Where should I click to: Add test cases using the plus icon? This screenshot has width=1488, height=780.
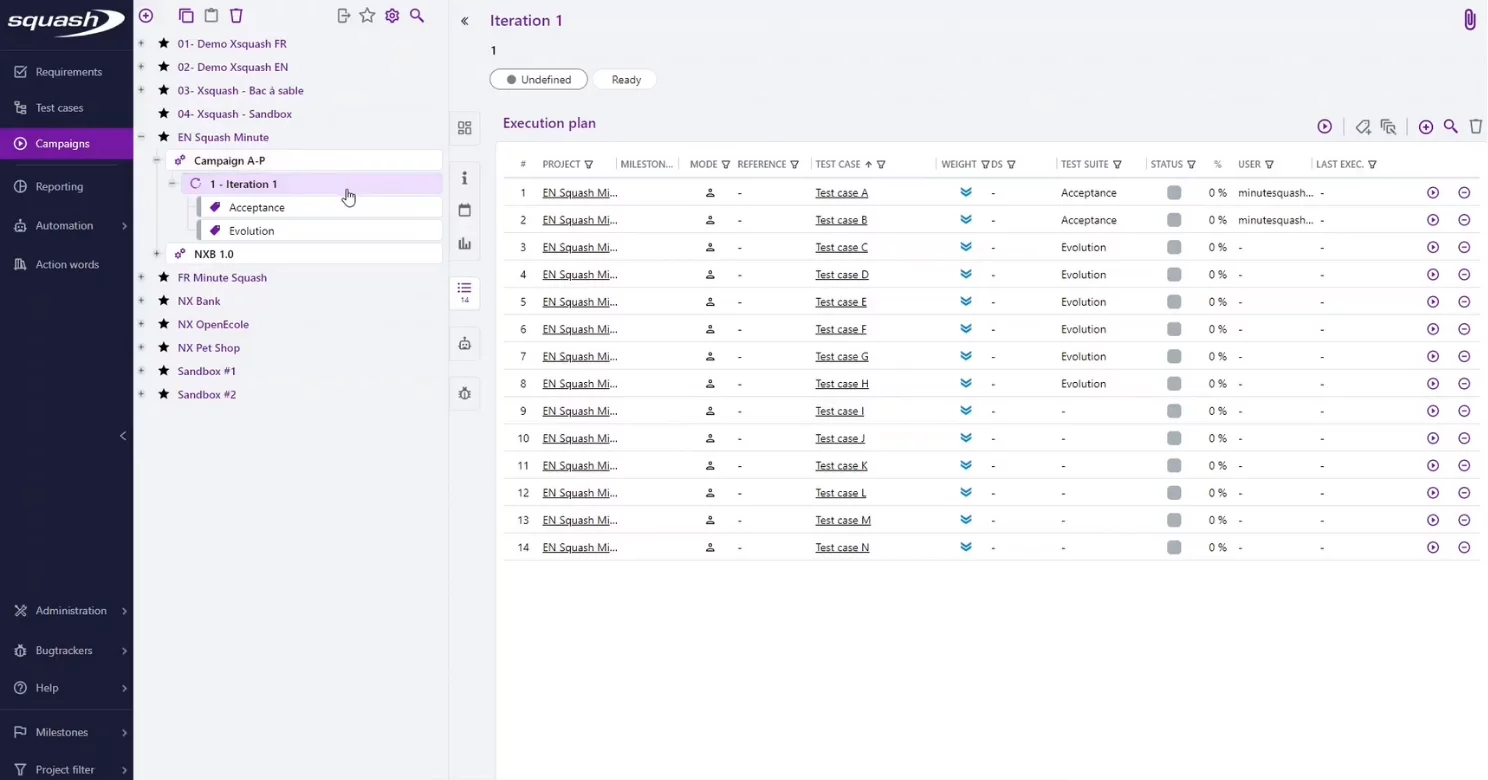coord(1426,127)
